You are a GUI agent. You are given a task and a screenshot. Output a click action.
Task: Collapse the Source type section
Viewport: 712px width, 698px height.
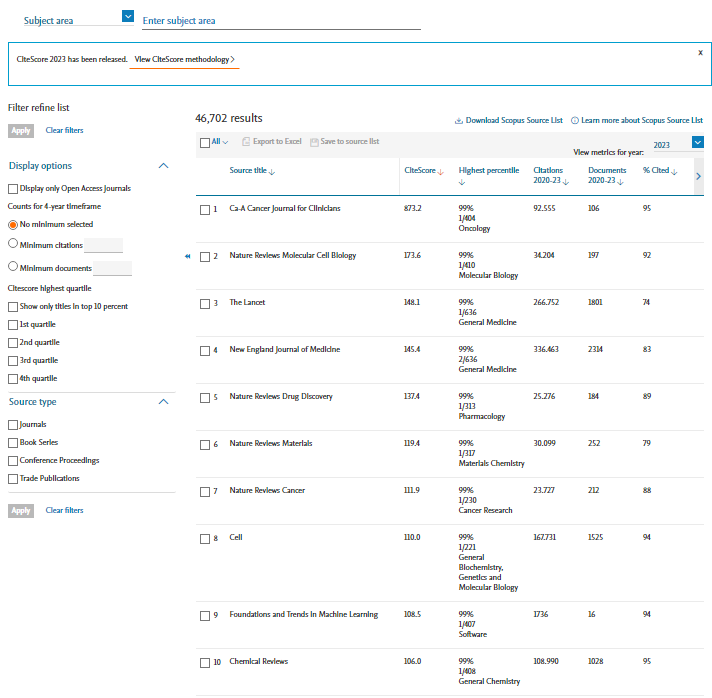[163, 402]
